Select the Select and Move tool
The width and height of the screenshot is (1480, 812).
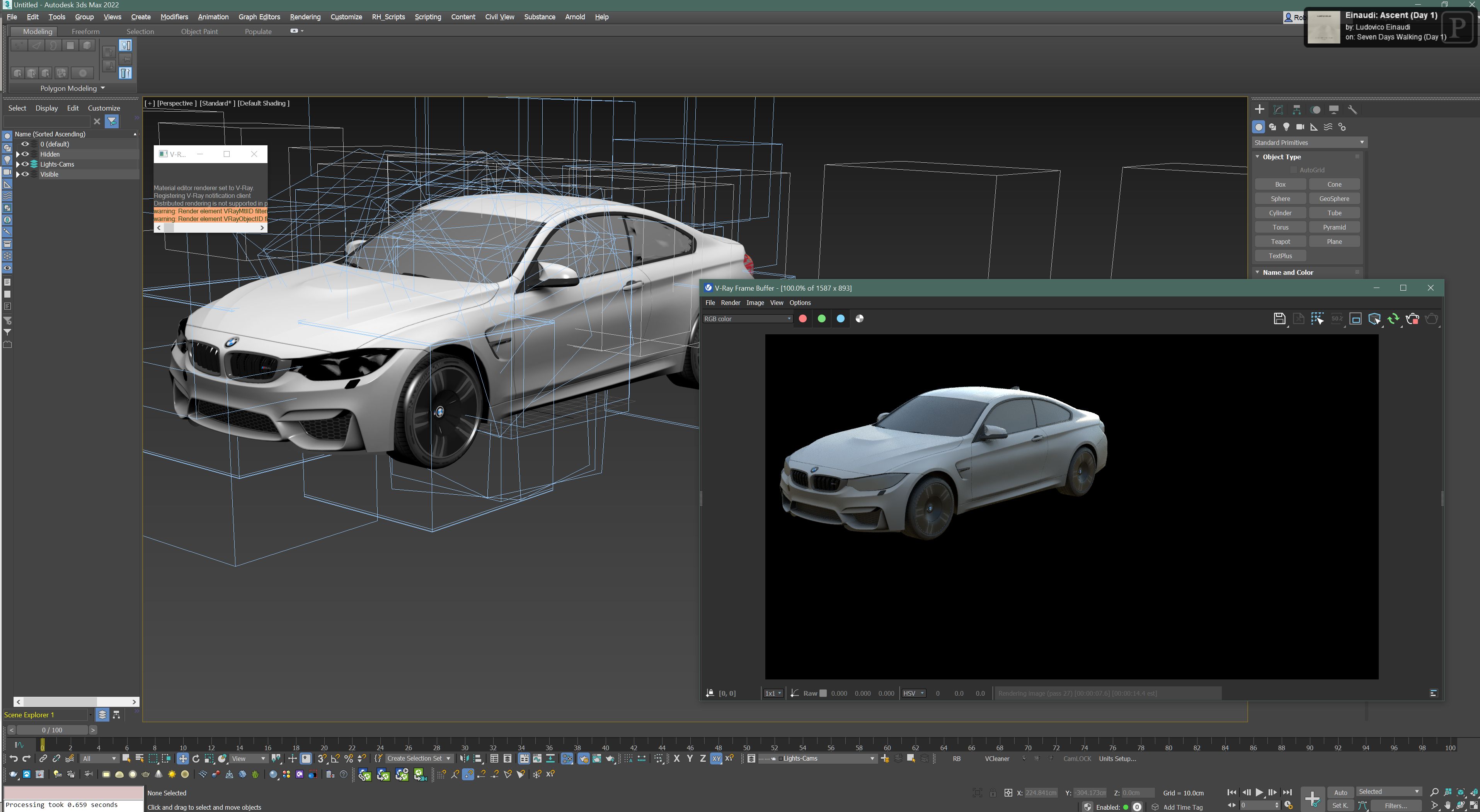[x=183, y=759]
